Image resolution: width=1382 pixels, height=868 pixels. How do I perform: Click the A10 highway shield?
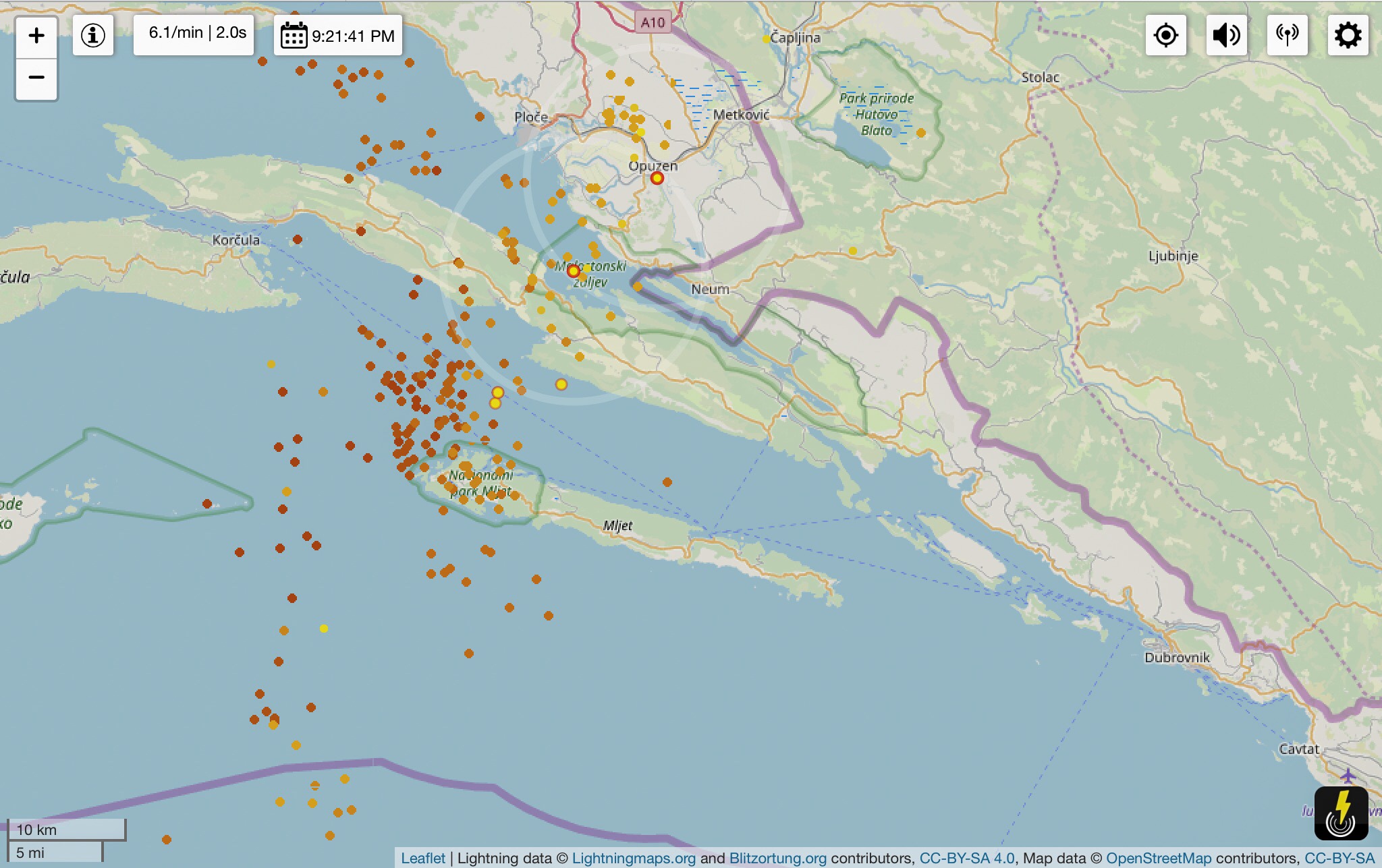[x=653, y=22]
